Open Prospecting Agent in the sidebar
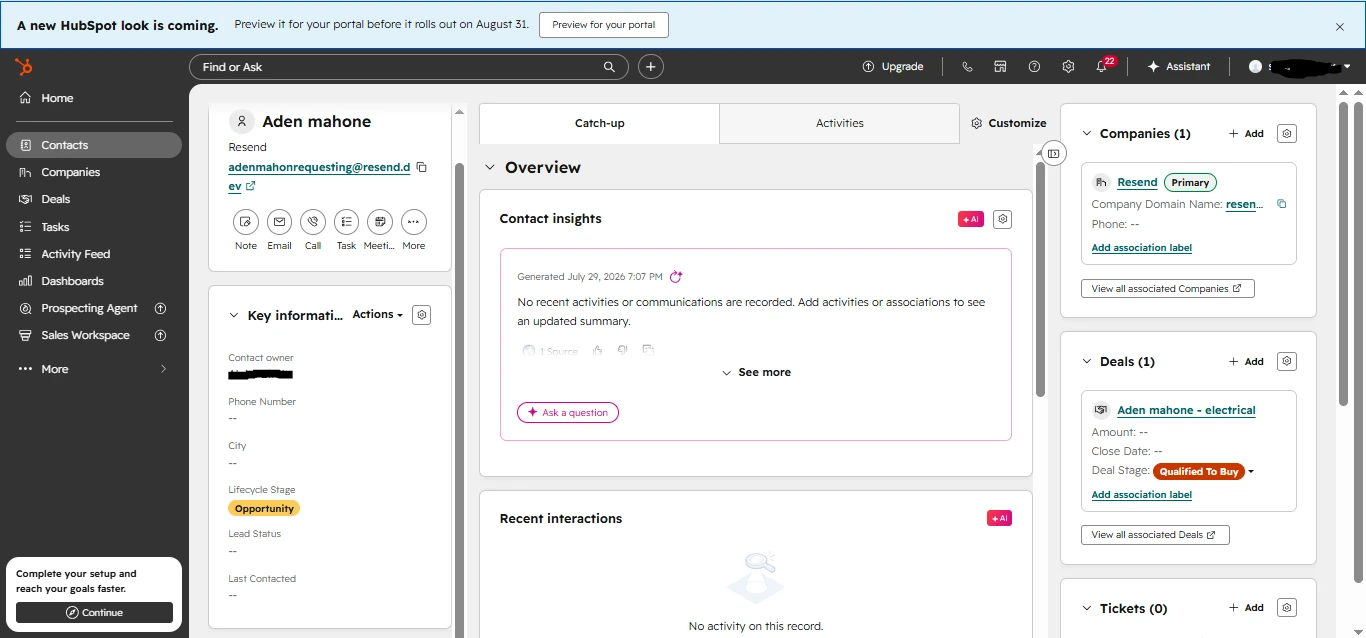The height and width of the screenshot is (638, 1366). point(94,308)
